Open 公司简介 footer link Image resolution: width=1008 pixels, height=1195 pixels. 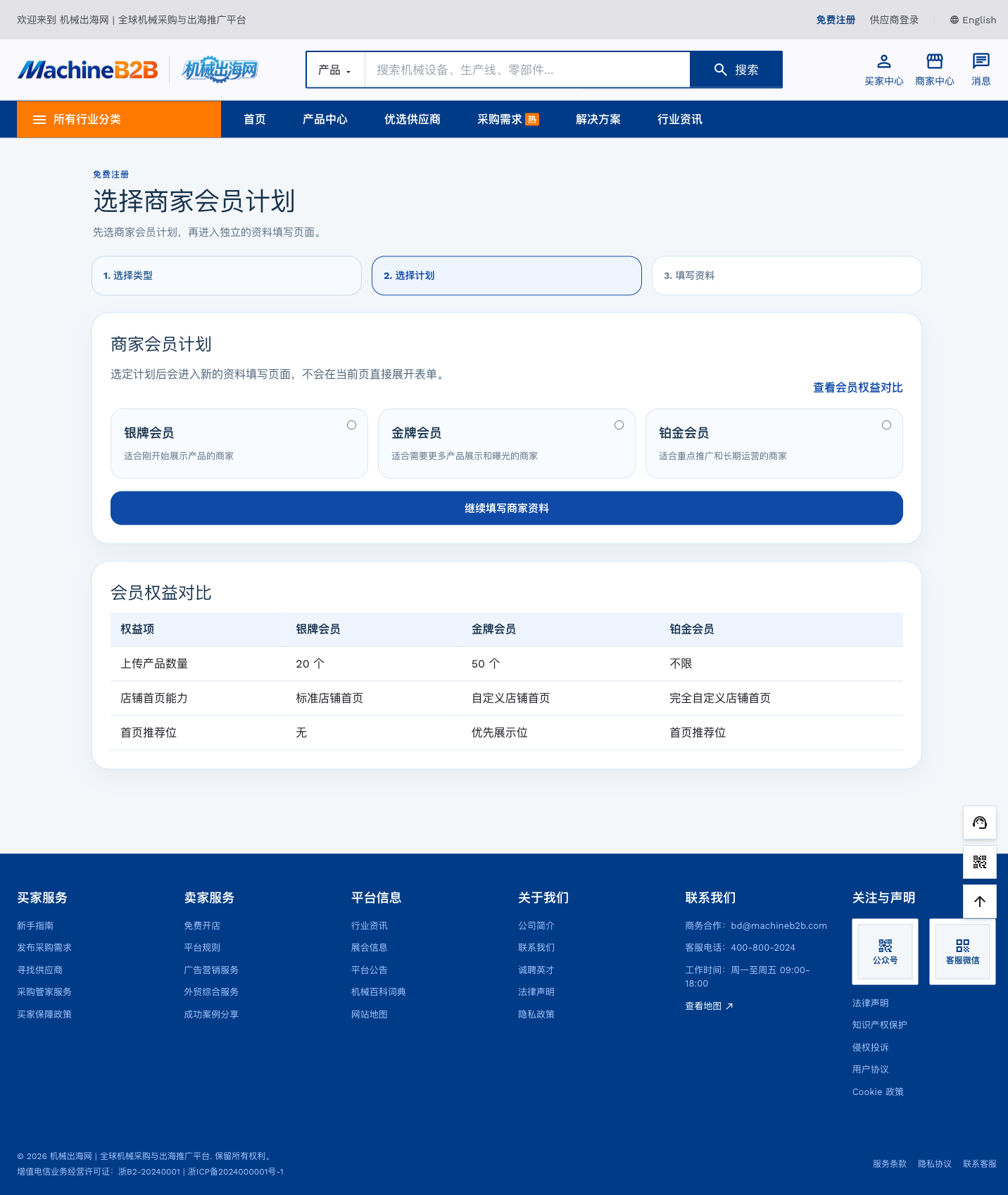pyautogui.click(x=536, y=926)
